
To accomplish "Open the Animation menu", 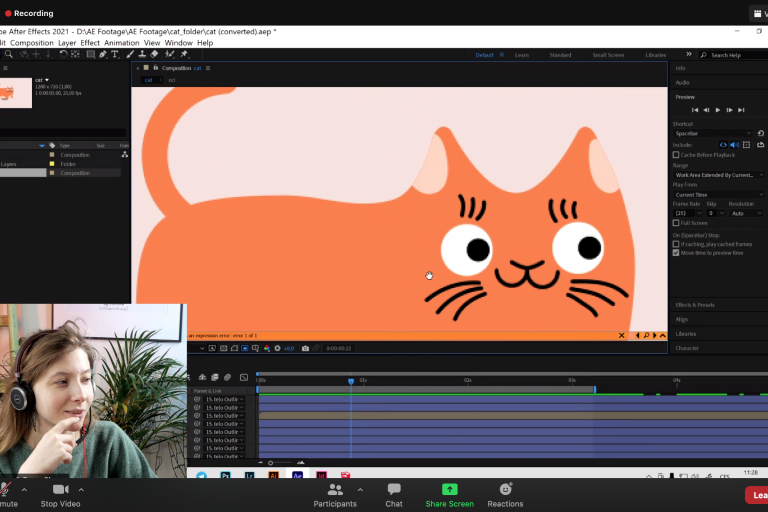I will [x=121, y=43].
